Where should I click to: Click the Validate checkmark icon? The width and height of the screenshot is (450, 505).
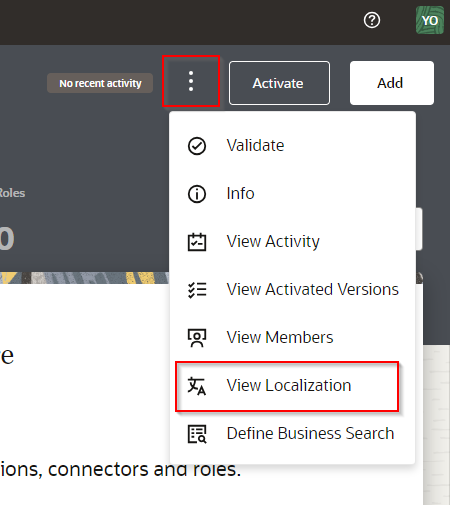click(x=197, y=146)
